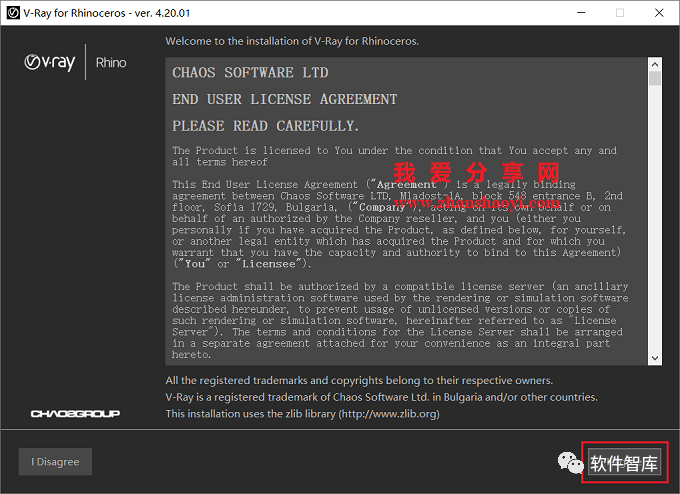Click the I Disagree button

[x=55, y=461]
